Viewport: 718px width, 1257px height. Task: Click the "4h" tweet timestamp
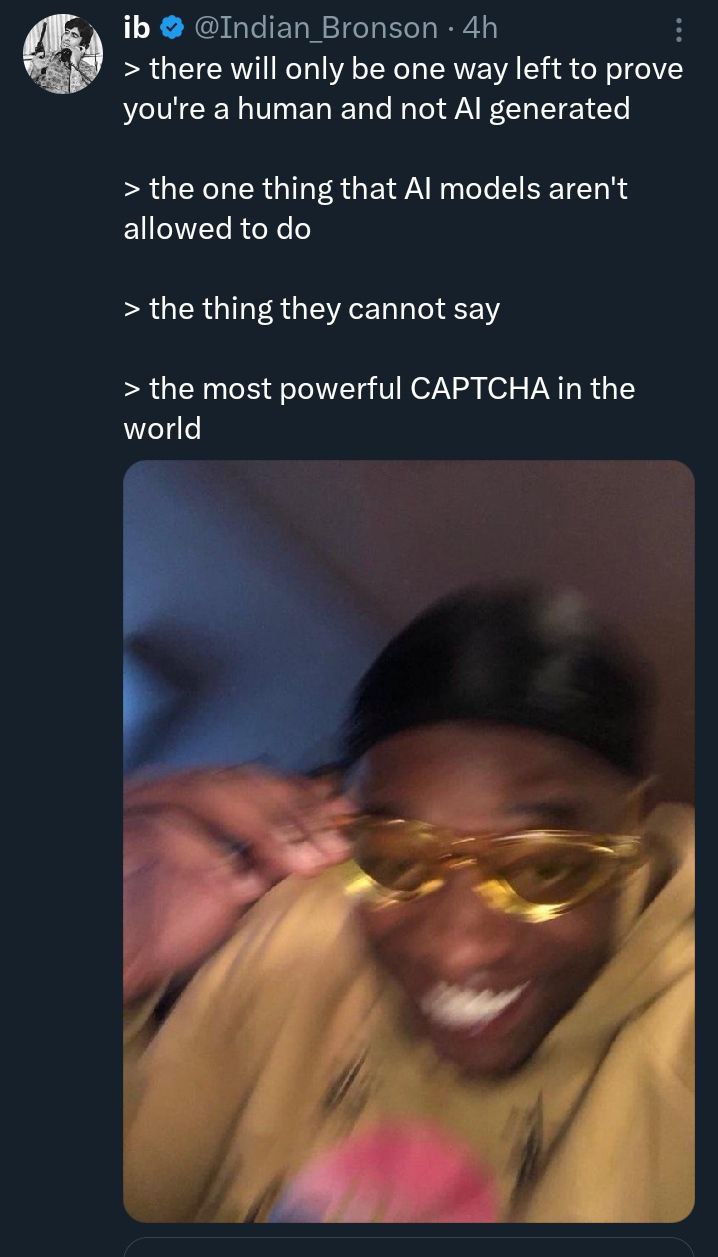point(480,30)
